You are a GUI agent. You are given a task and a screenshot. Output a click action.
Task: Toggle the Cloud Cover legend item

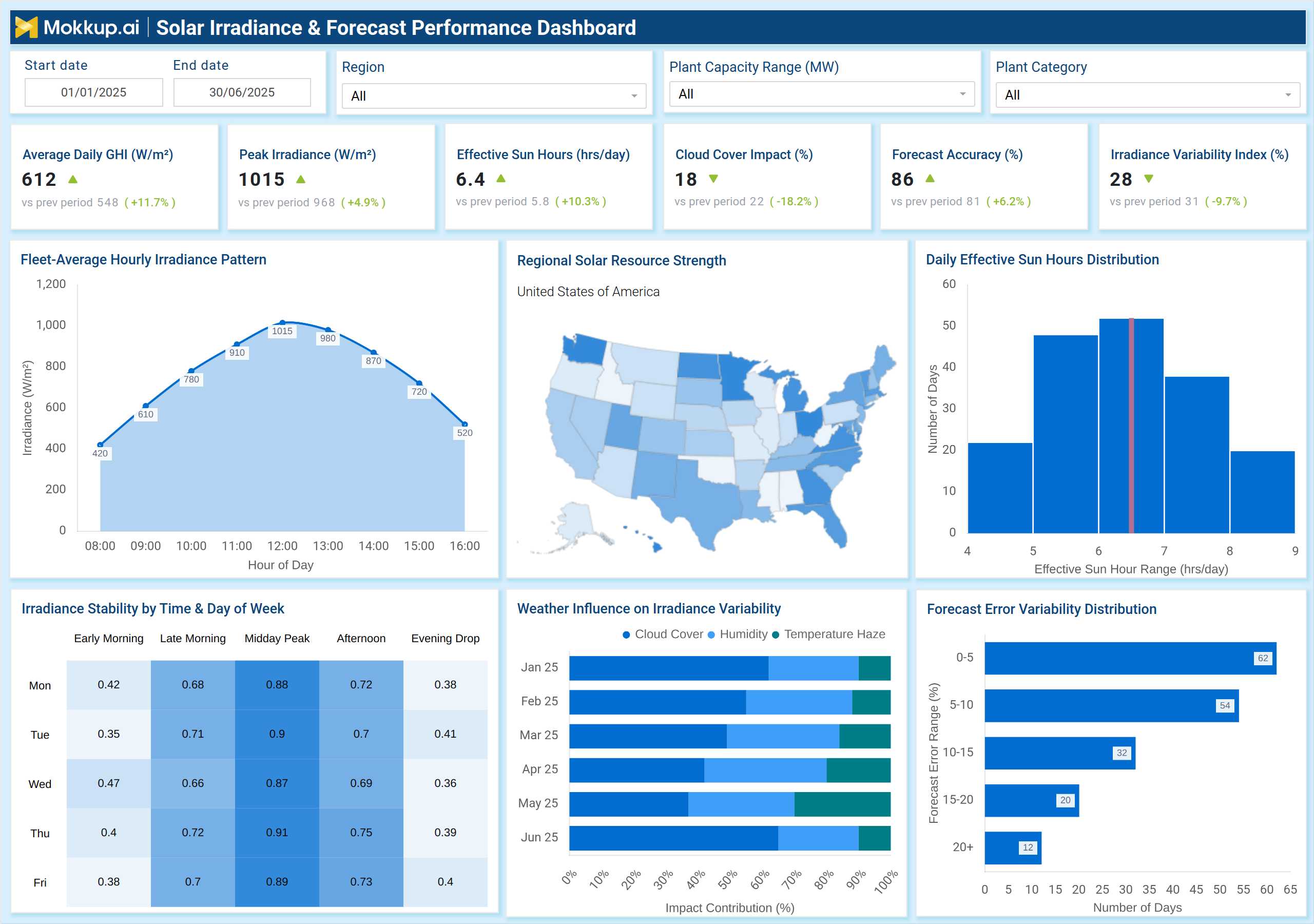click(663, 634)
